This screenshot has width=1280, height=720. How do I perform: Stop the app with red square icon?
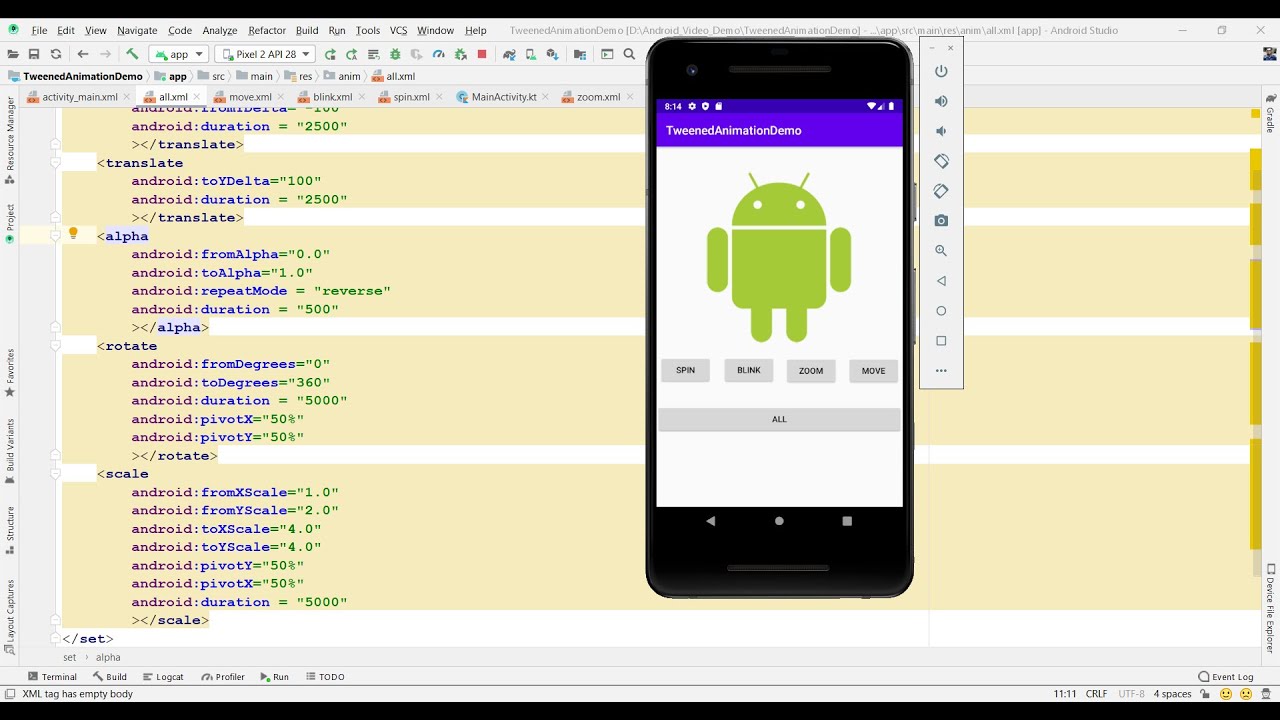[x=482, y=54]
